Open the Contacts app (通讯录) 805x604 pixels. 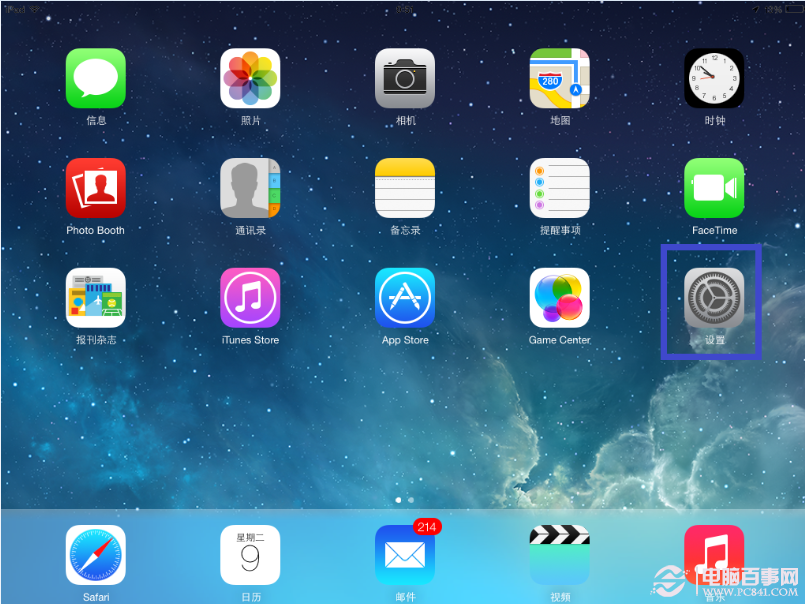[250, 188]
